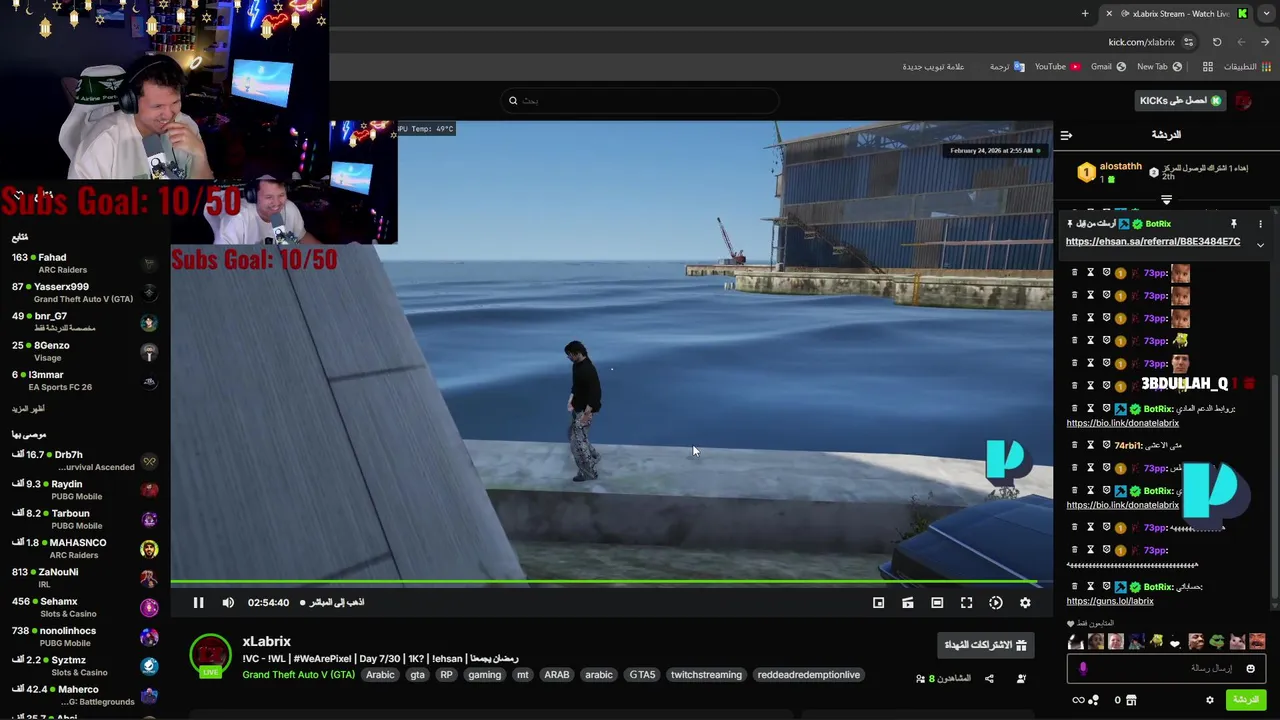
Task: Open the infinity channel points icon
Action: coord(1085,700)
